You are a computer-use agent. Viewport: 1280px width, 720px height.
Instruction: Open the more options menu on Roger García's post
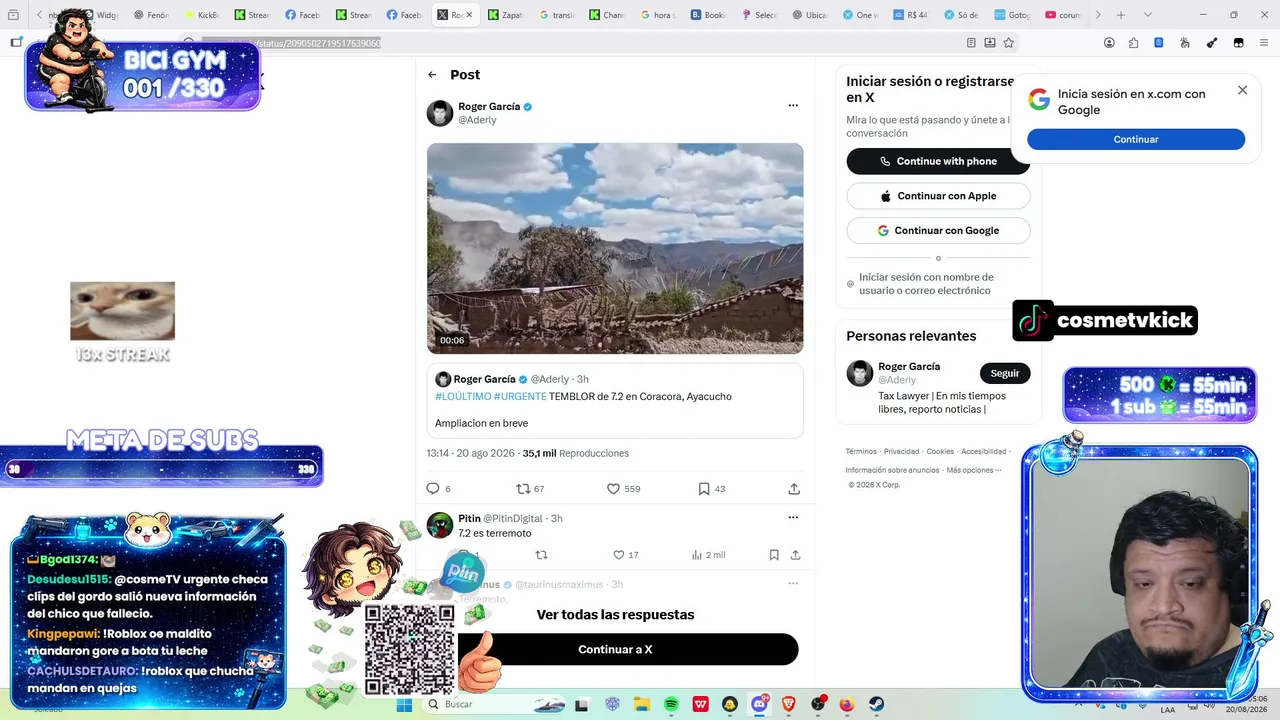click(793, 105)
